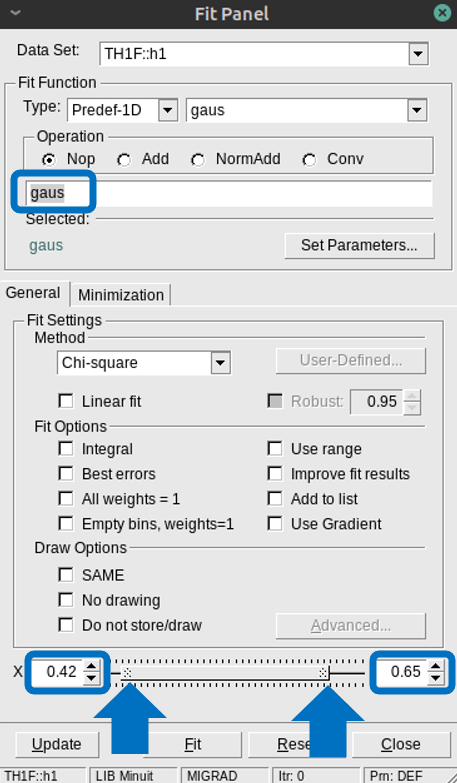Decrease the X maximum value with down arrow

point(436,678)
